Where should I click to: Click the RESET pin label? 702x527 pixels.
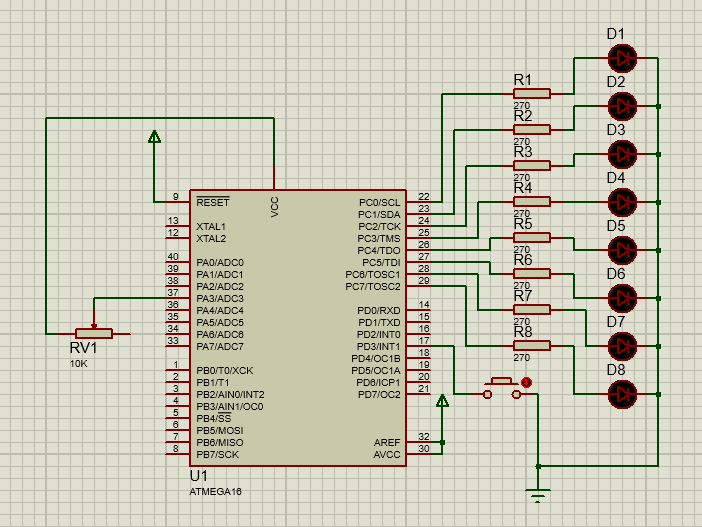(213, 202)
